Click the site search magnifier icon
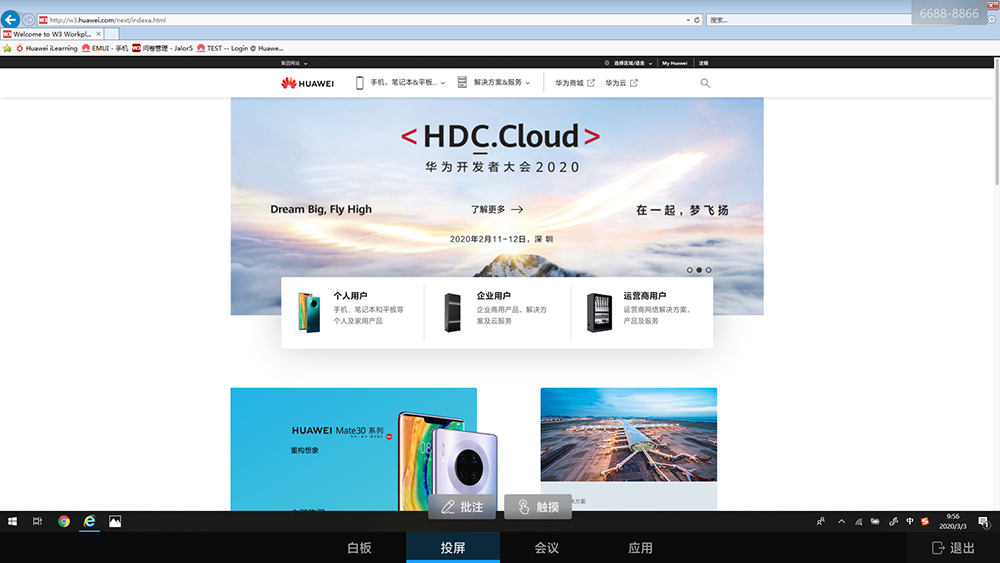Image resolution: width=1000 pixels, height=563 pixels. [x=705, y=83]
